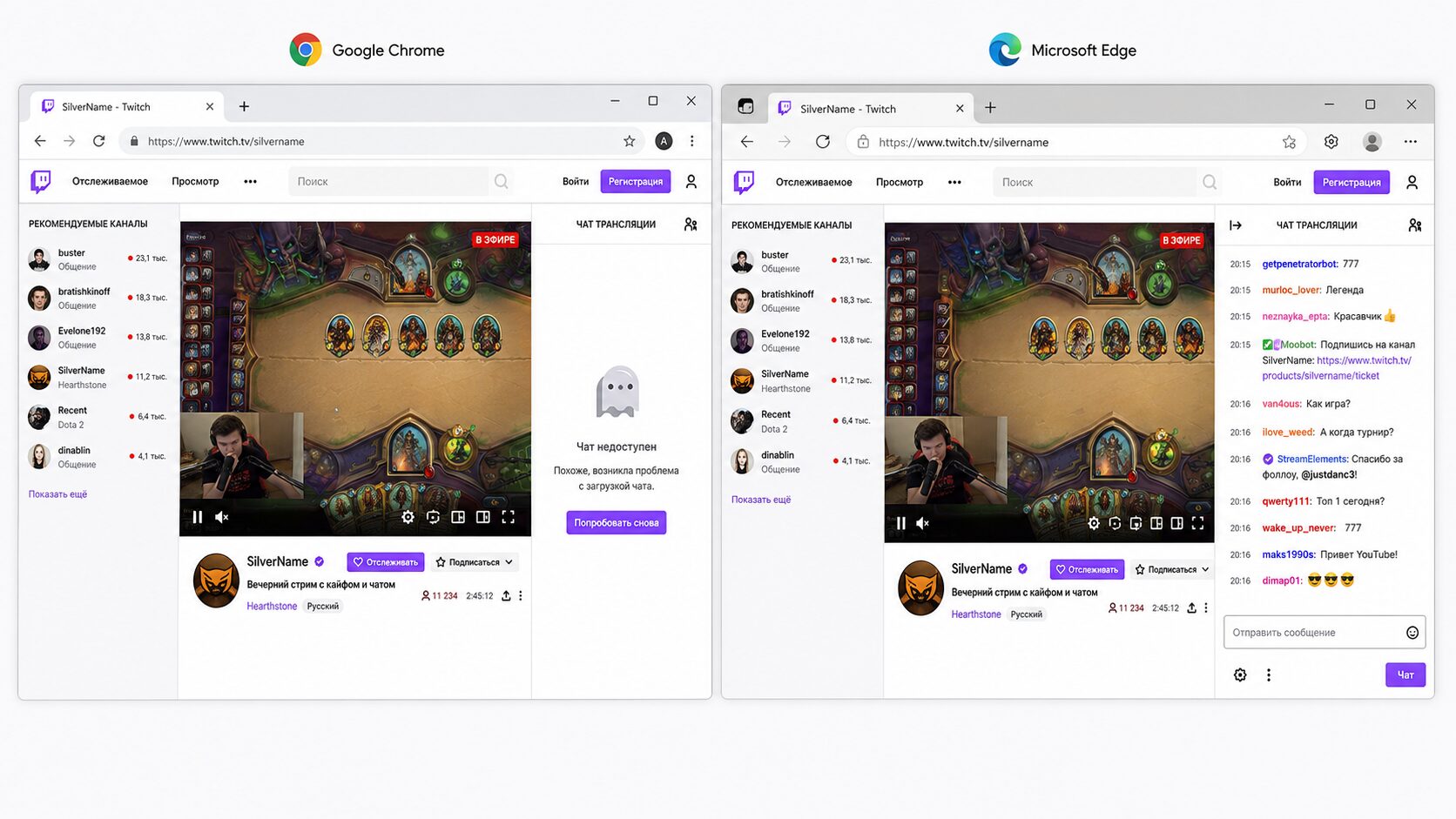This screenshot has width=1456, height=819.
Task: Click Русский language tag in Chrome window
Action: tap(323, 606)
